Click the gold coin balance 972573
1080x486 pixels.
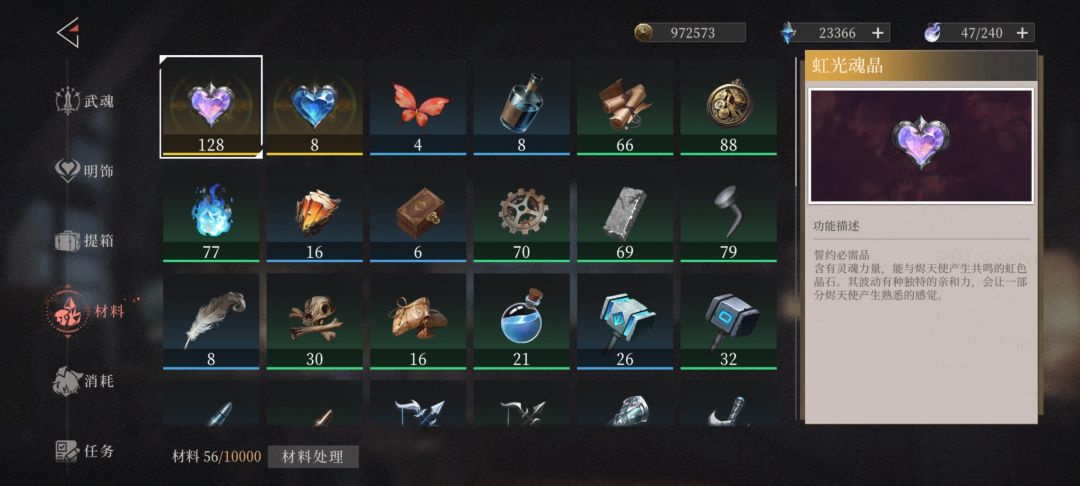tap(690, 32)
